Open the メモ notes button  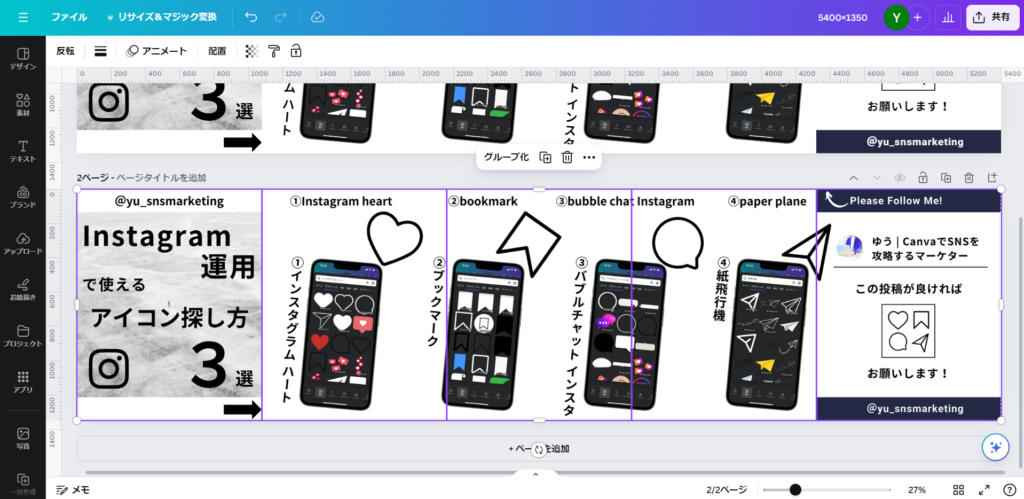(x=73, y=490)
